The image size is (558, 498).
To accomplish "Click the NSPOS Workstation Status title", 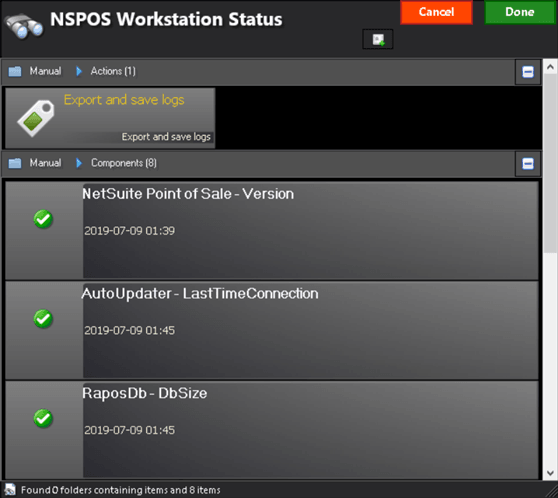I will [166, 20].
